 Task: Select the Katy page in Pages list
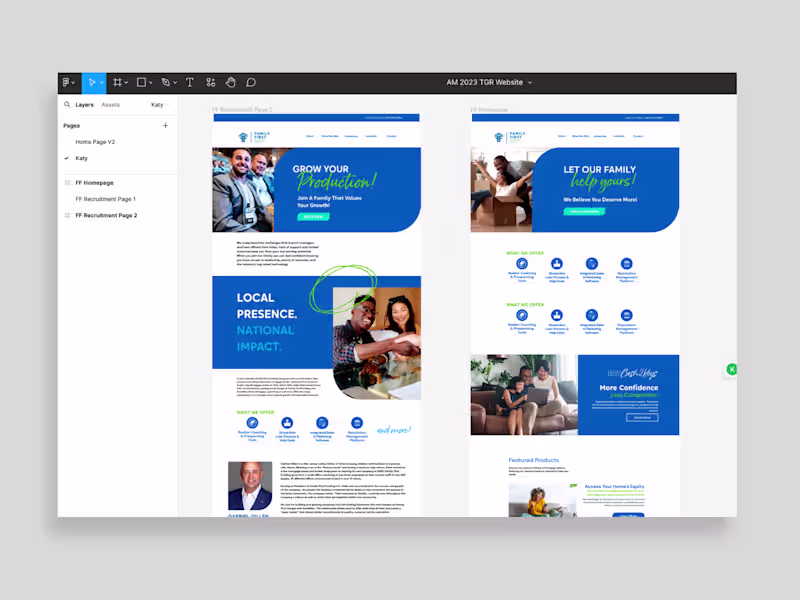tap(81, 158)
